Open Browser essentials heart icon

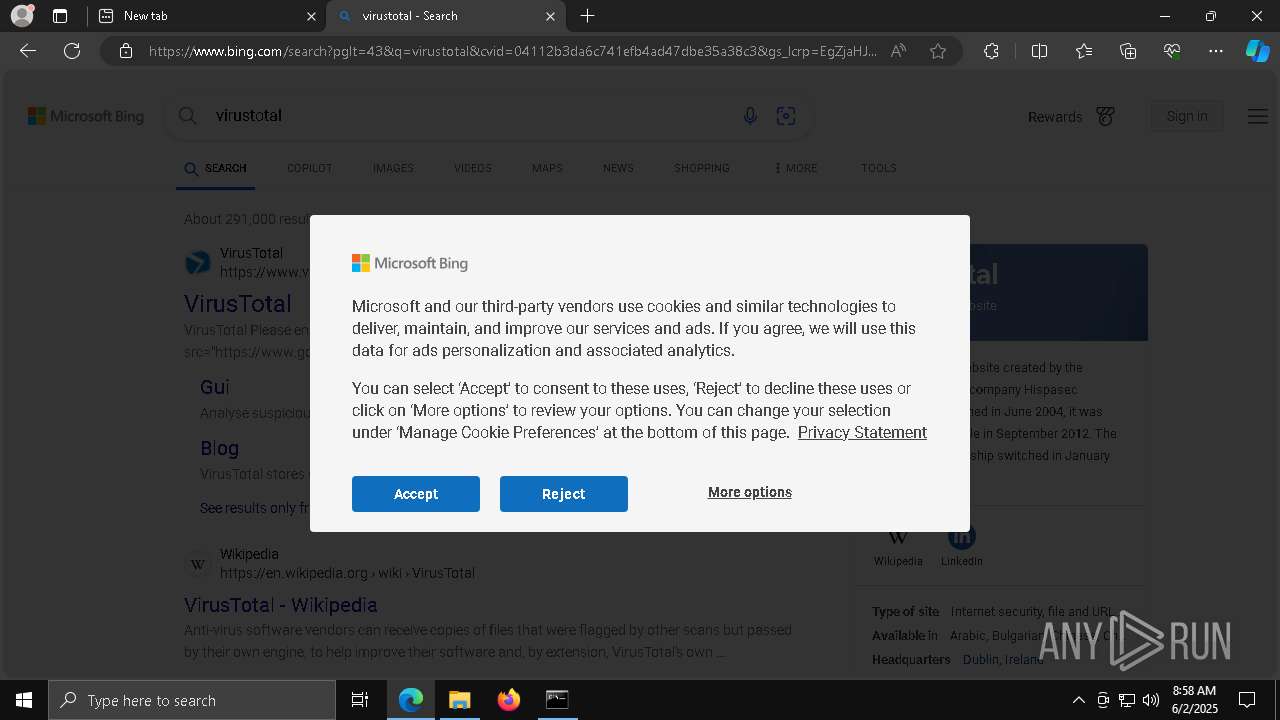pyautogui.click(x=1172, y=51)
